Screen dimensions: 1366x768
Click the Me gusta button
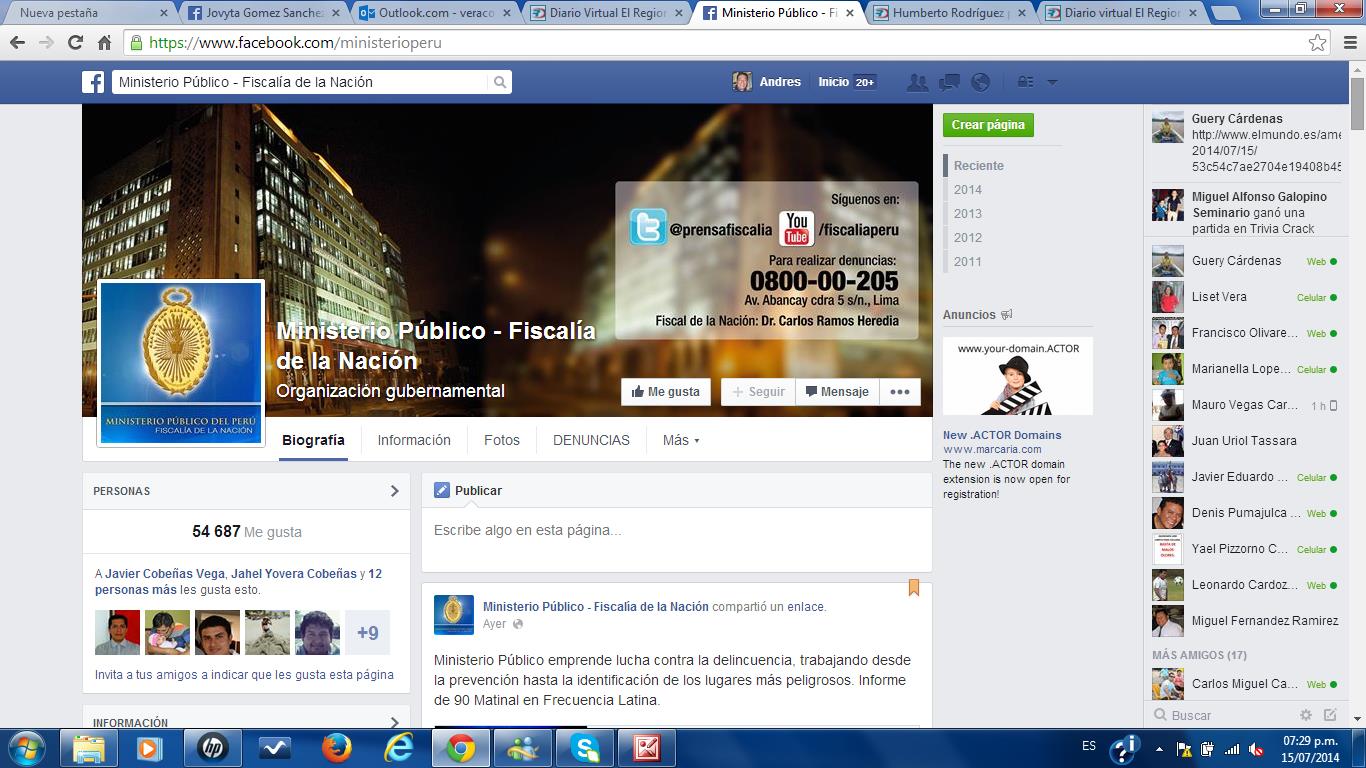(x=666, y=392)
